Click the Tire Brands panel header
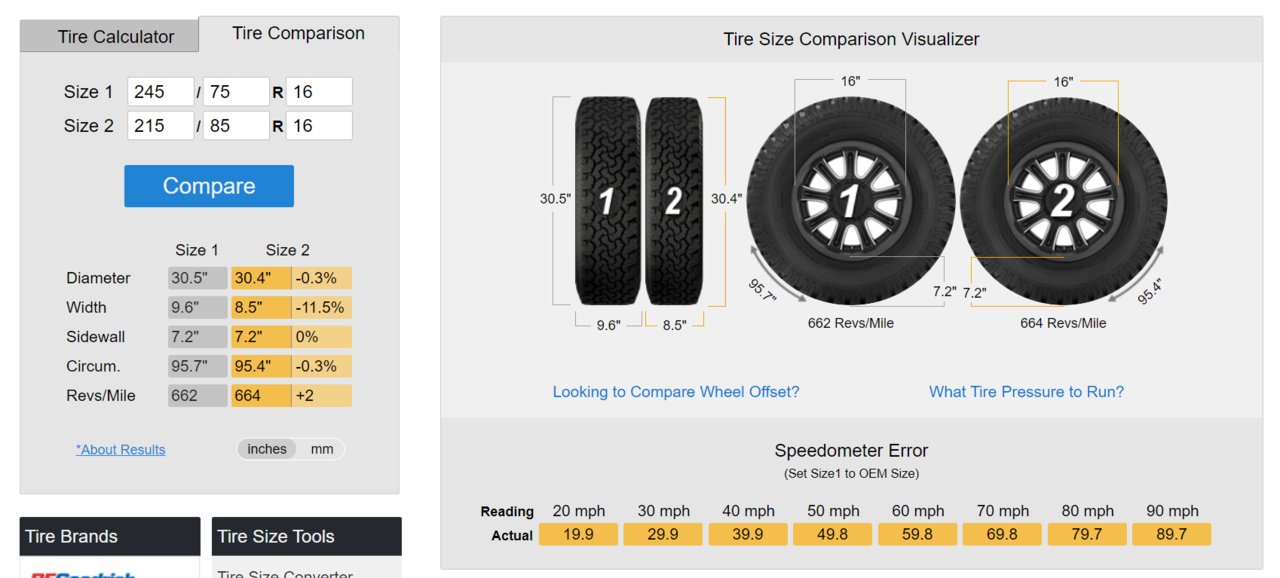Viewport: 1280px width, 578px height. click(110, 536)
